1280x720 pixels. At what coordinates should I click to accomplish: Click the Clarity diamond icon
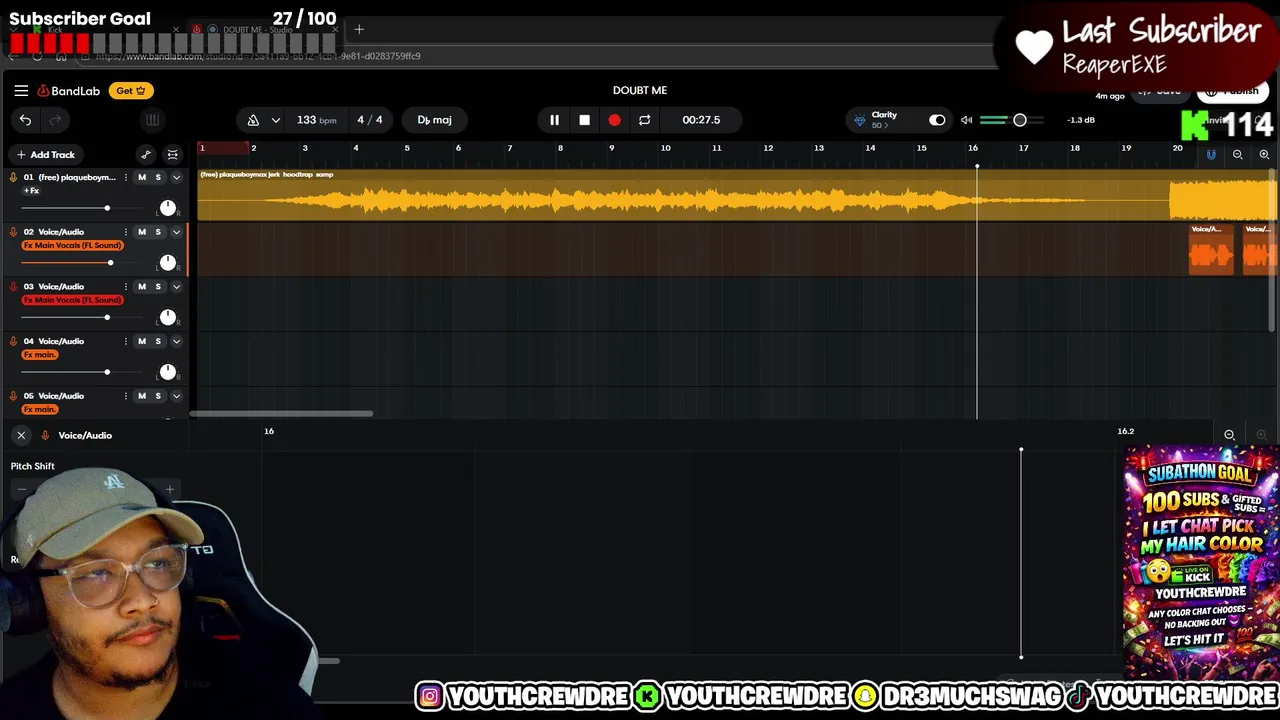coord(859,120)
